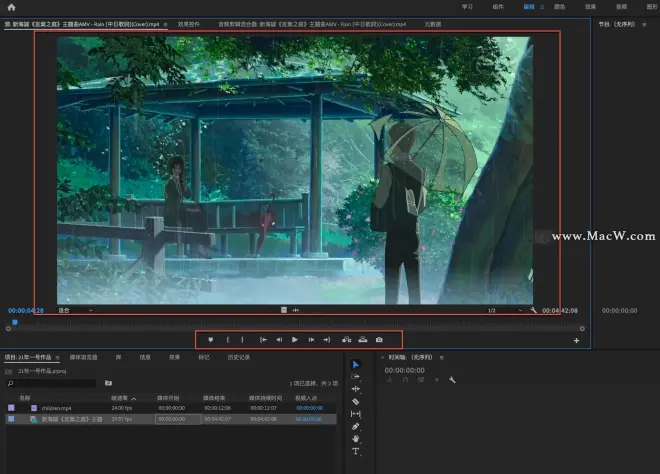660x474 pixels.
Task: Open the Source monitor button editor plus
Action: point(577,341)
